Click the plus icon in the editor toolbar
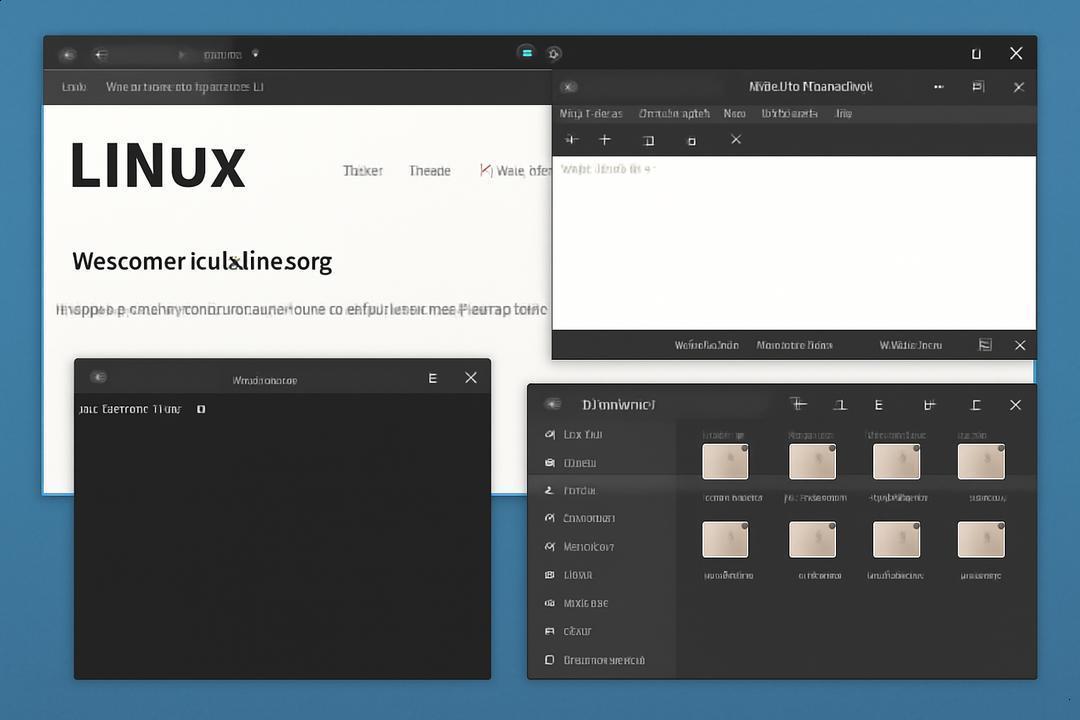Screen dimensions: 1080x720 (x=605, y=140)
